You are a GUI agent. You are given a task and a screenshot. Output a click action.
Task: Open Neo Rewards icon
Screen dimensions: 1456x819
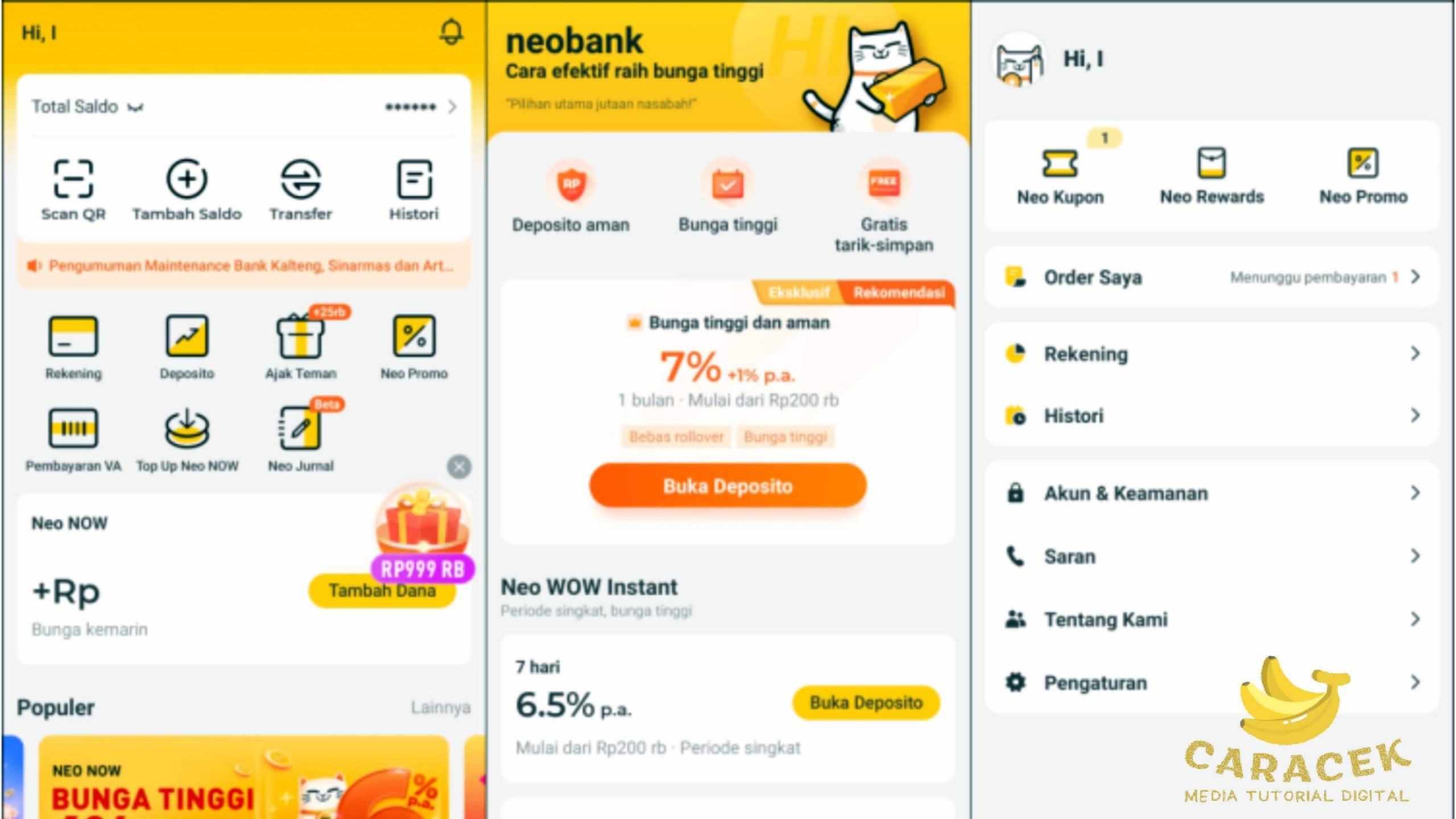pos(1211,163)
